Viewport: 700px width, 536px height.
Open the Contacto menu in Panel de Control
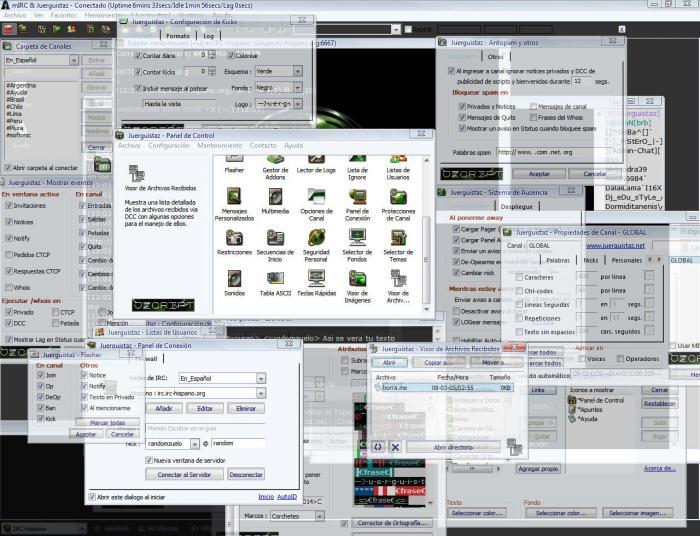point(263,145)
